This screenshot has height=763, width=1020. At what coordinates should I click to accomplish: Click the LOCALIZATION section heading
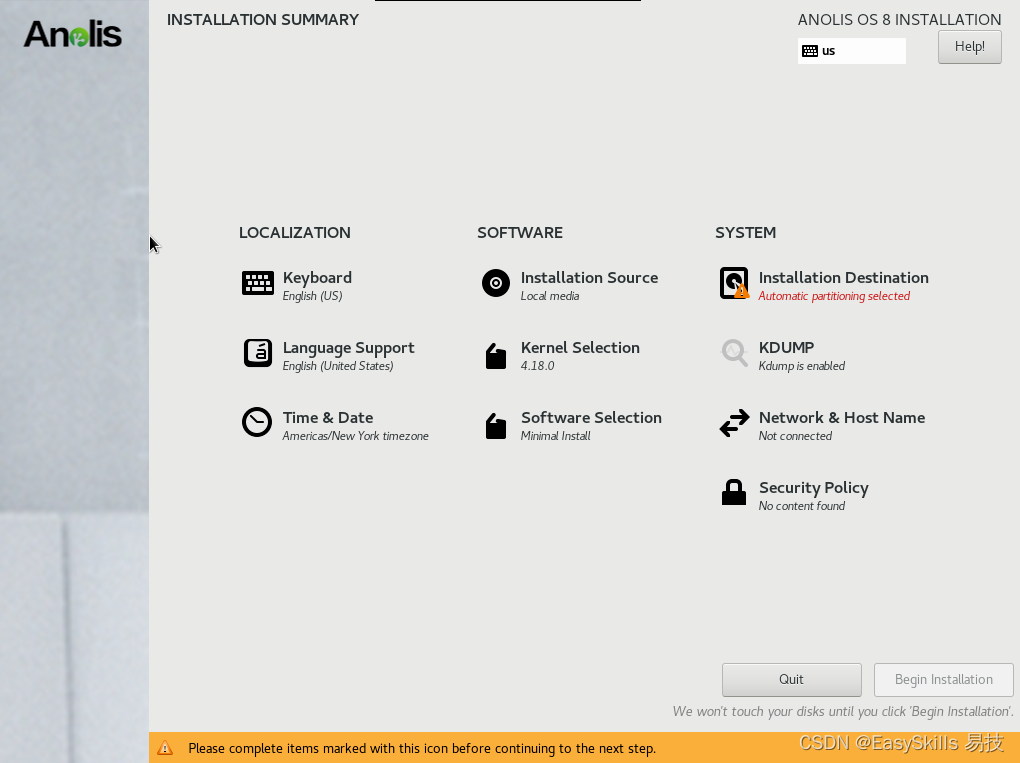pyautogui.click(x=295, y=233)
